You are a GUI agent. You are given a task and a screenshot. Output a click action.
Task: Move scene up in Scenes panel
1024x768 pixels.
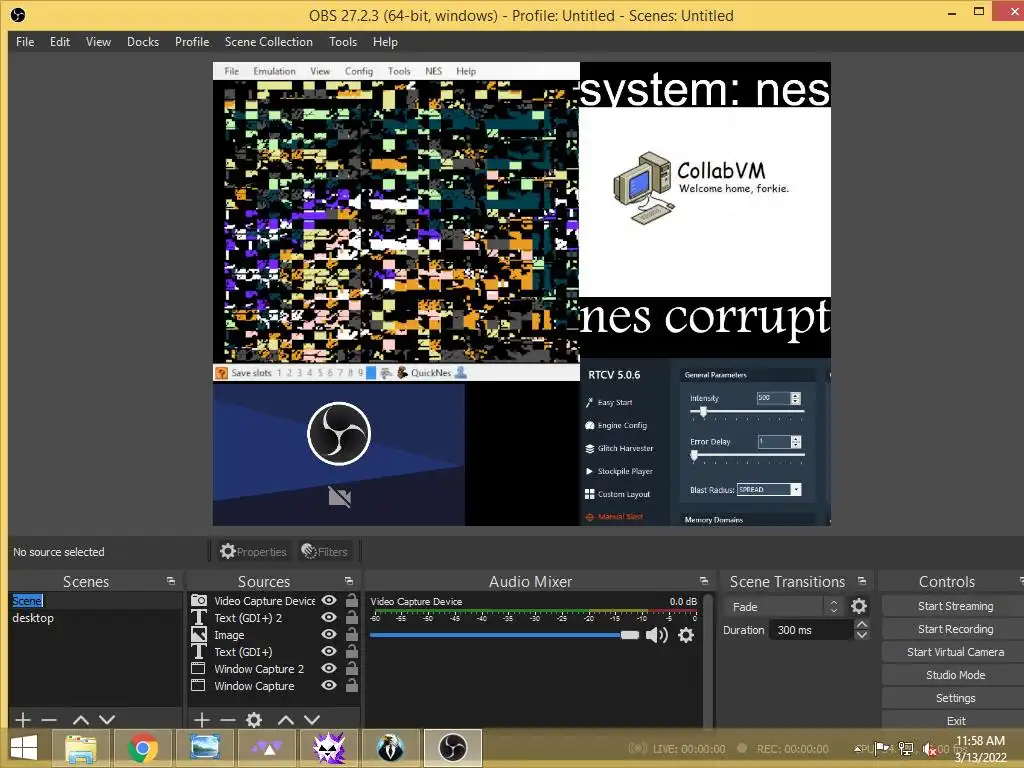(x=81, y=720)
